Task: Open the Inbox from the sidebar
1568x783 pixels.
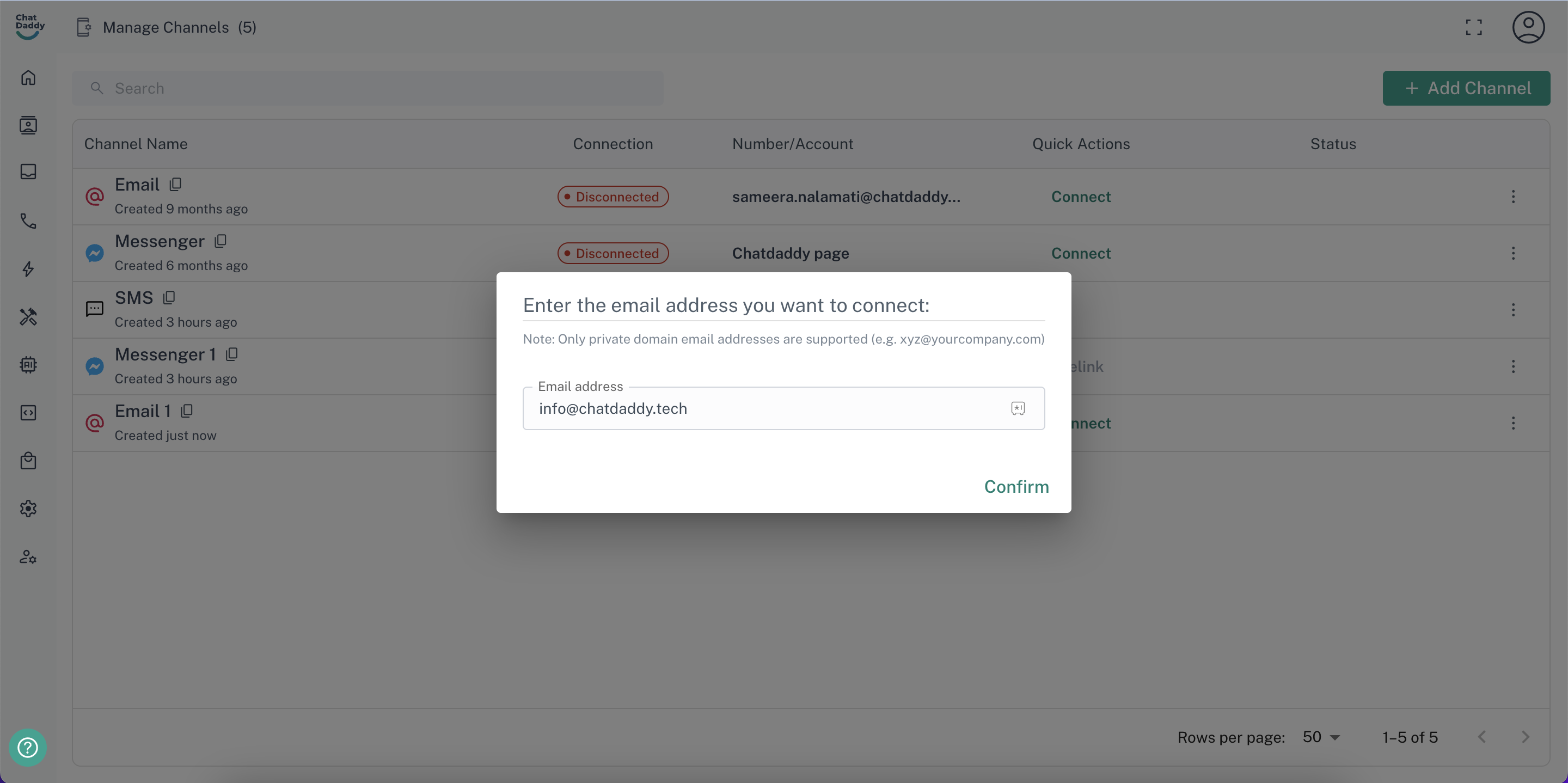Action: click(28, 172)
